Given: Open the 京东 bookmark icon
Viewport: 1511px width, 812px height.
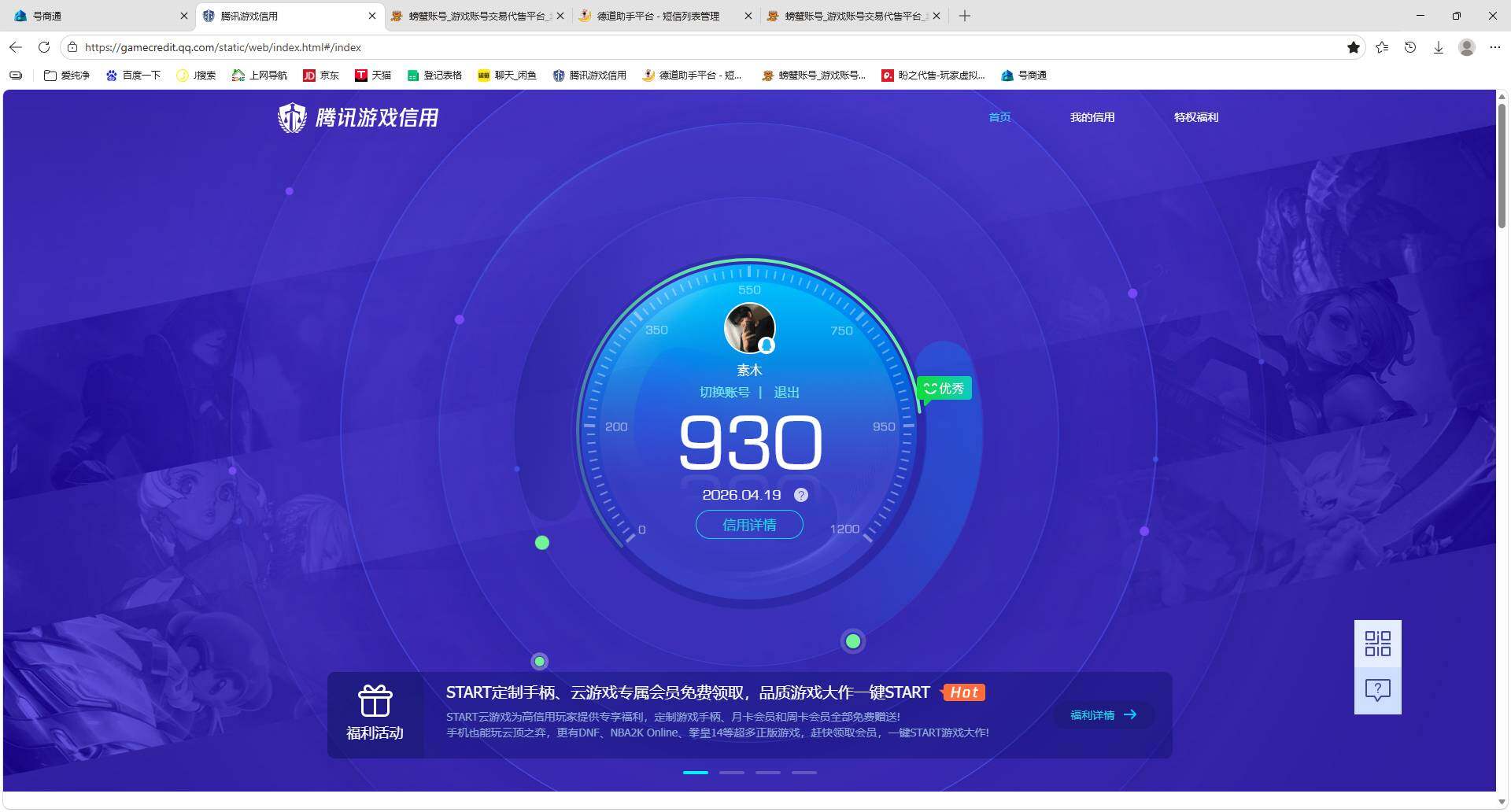Looking at the screenshot, I should pyautogui.click(x=310, y=75).
